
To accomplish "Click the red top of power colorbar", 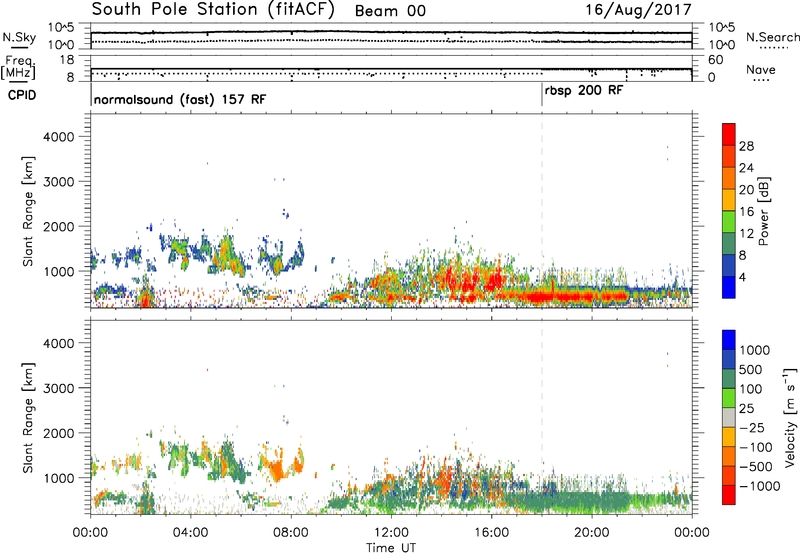I will click(x=729, y=134).
